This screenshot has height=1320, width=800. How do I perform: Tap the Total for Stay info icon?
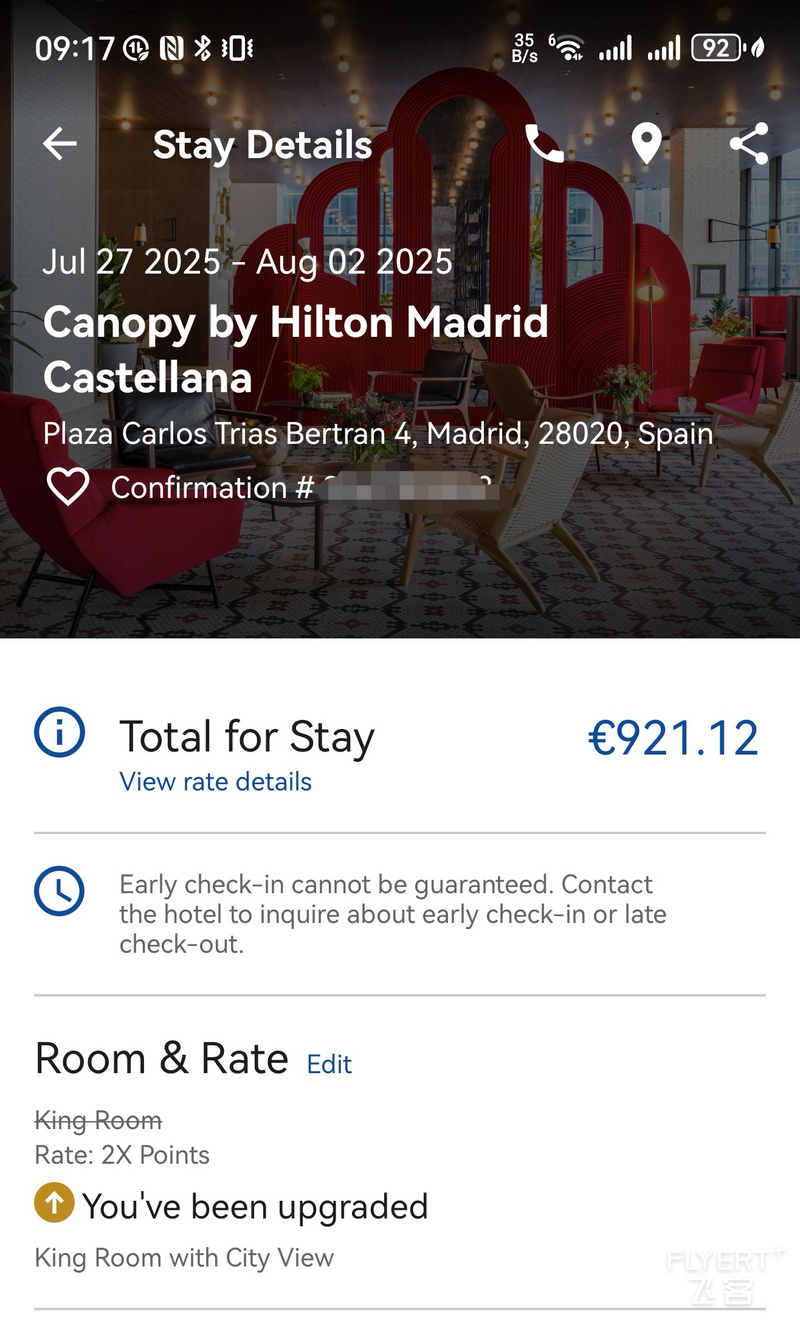pyautogui.click(x=59, y=734)
